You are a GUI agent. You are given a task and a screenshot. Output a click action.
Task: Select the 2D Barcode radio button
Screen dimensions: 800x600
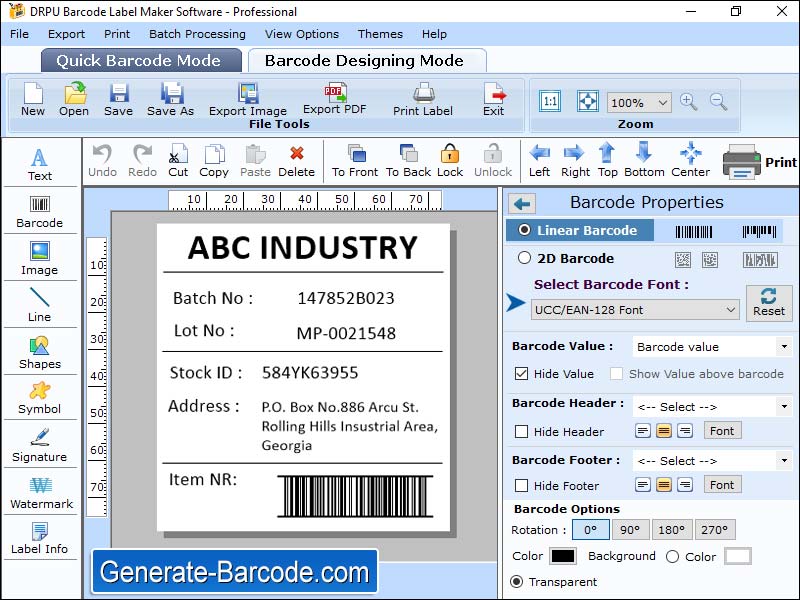[524, 258]
